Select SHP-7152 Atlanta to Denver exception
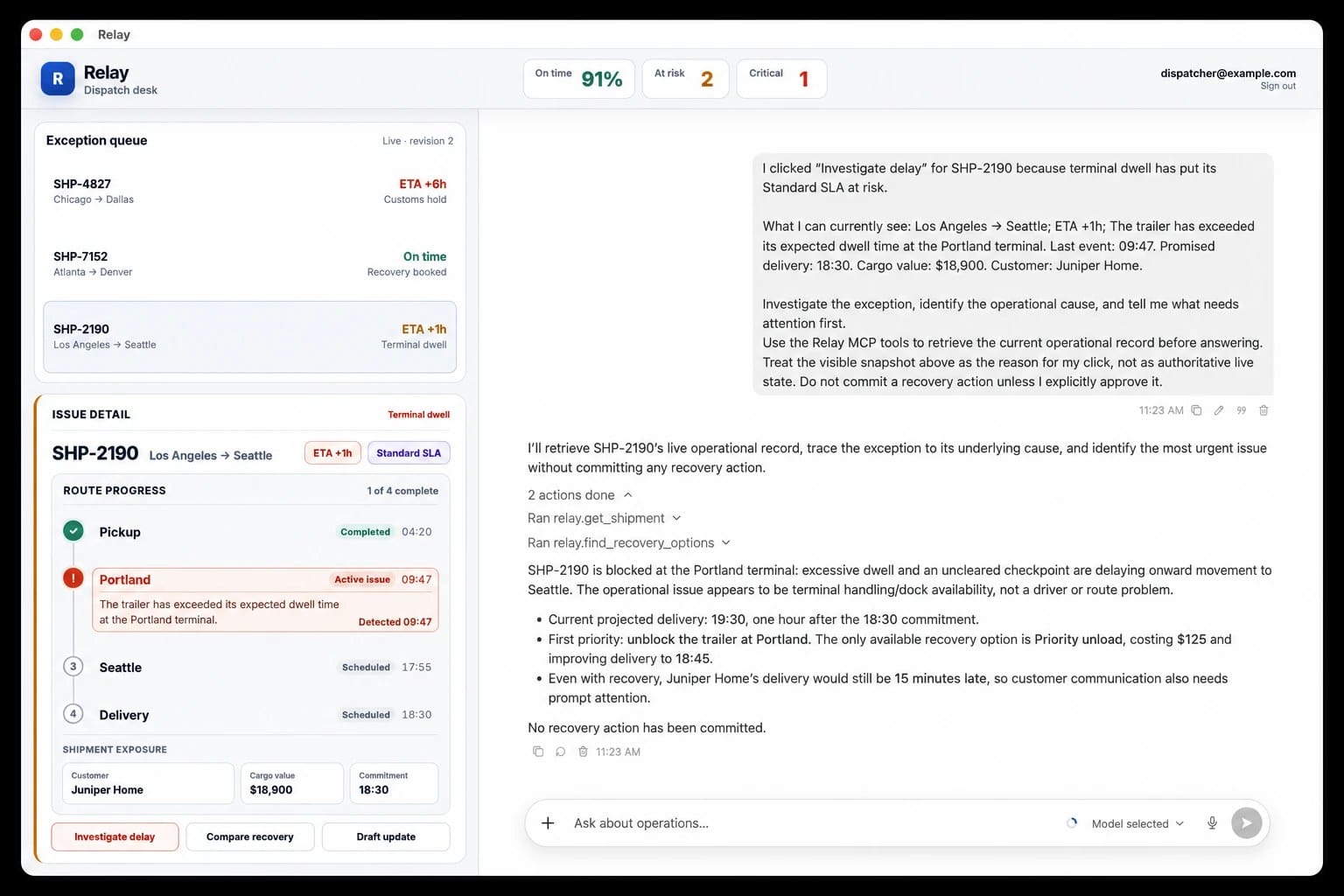Screen dimensions: 1344x896 click(249, 264)
